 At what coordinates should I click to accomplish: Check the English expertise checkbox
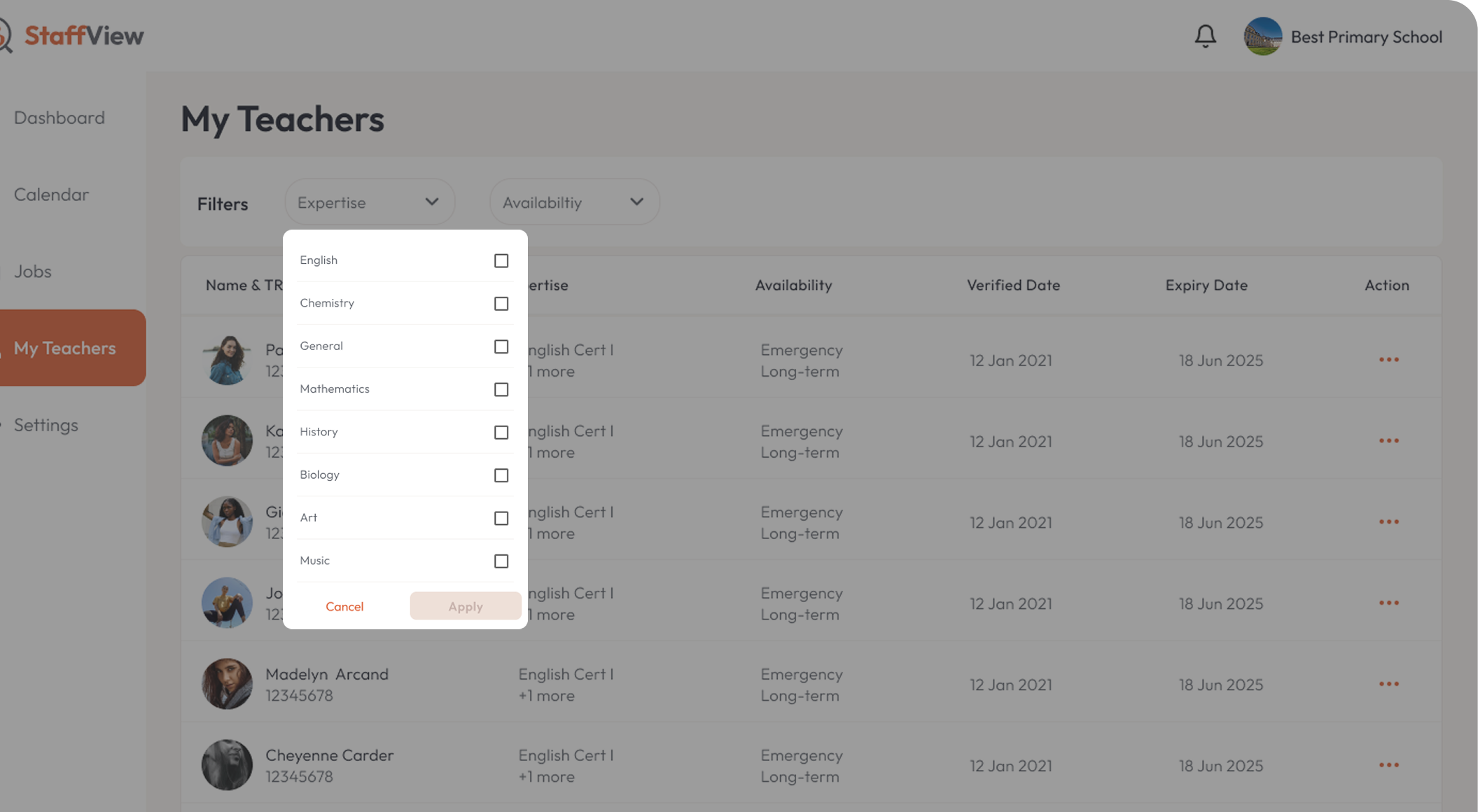(x=501, y=261)
